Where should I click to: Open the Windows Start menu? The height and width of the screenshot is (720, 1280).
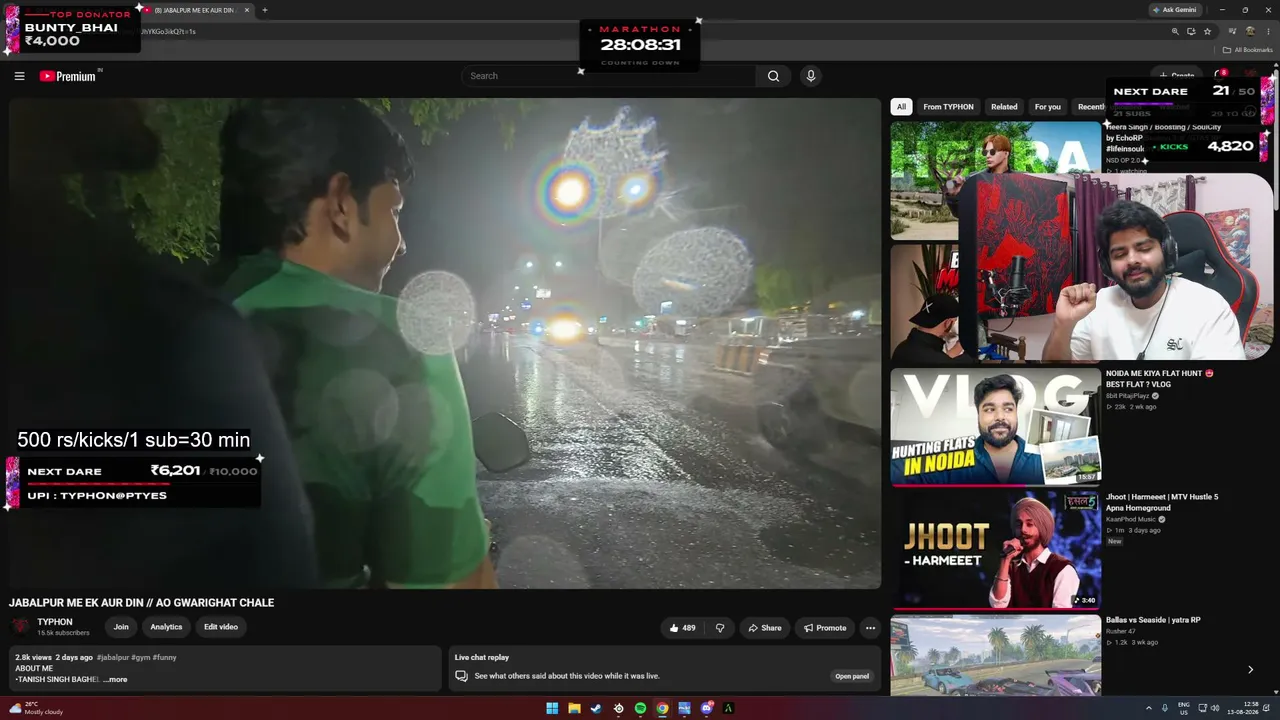pos(552,709)
